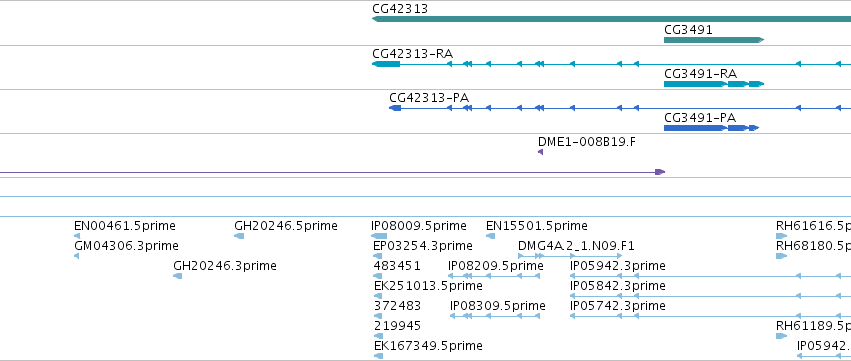Click the CG3491-RA transcript glyph

point(714,84)
